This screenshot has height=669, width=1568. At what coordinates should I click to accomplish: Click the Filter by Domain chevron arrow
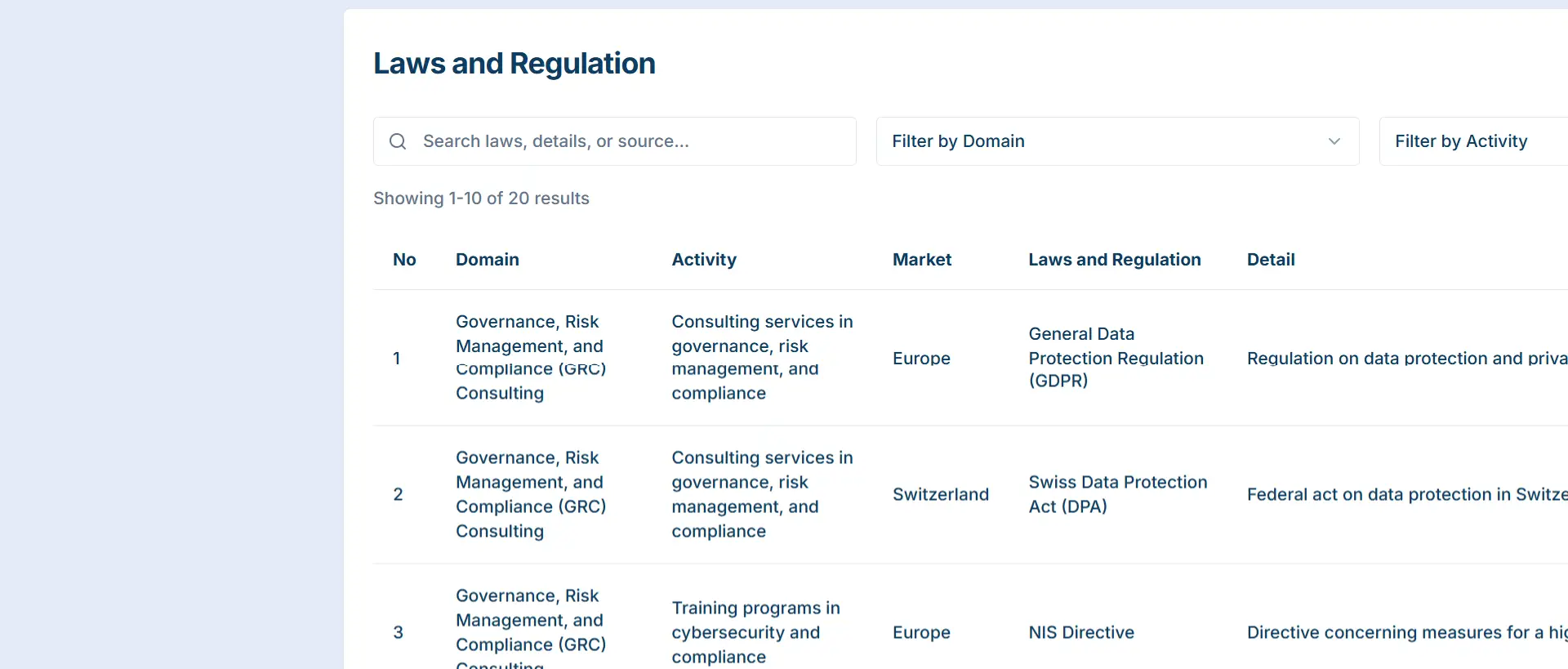point(1334,141)
